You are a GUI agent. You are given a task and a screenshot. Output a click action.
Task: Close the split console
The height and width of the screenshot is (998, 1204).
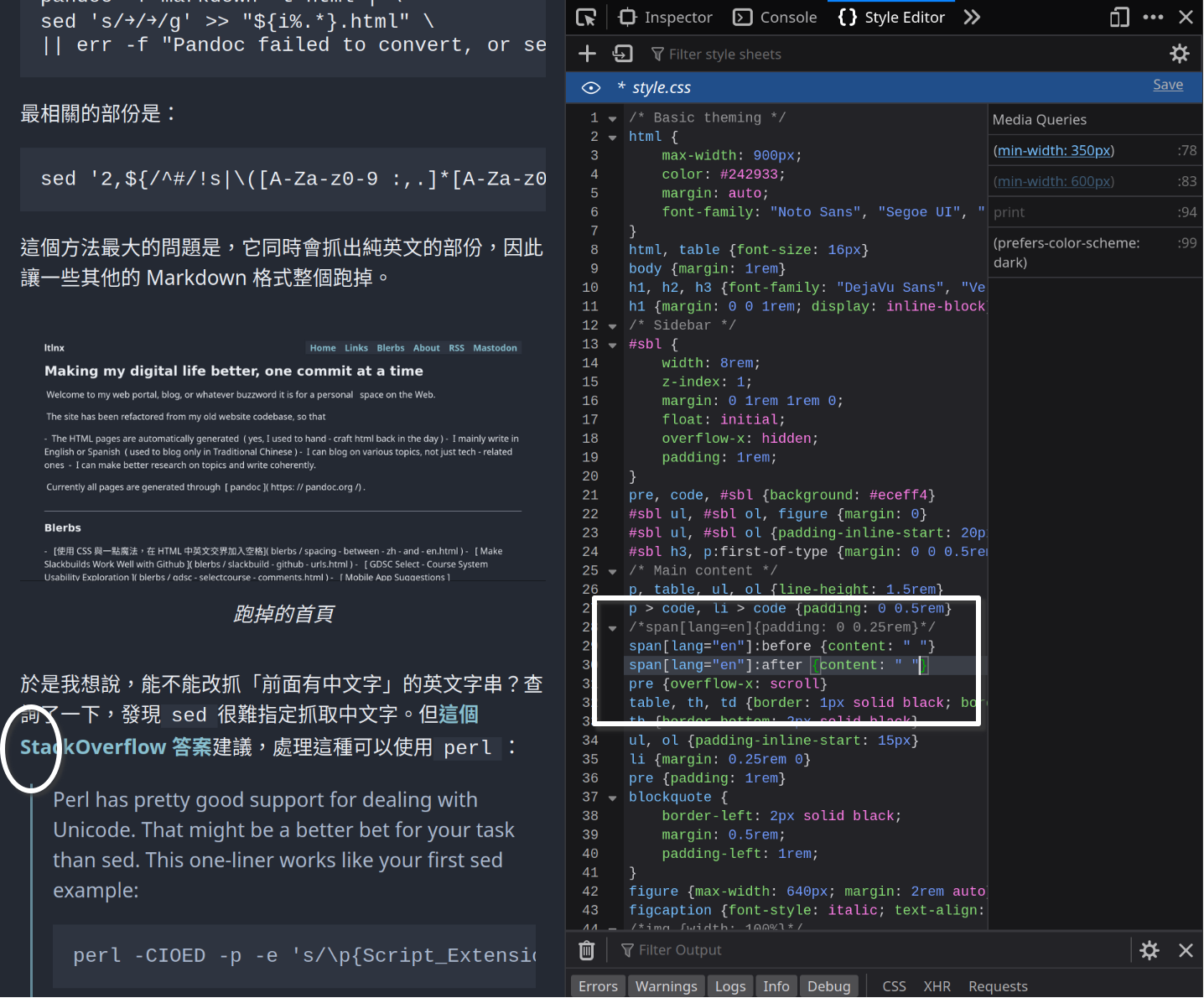coord(1186,950)
